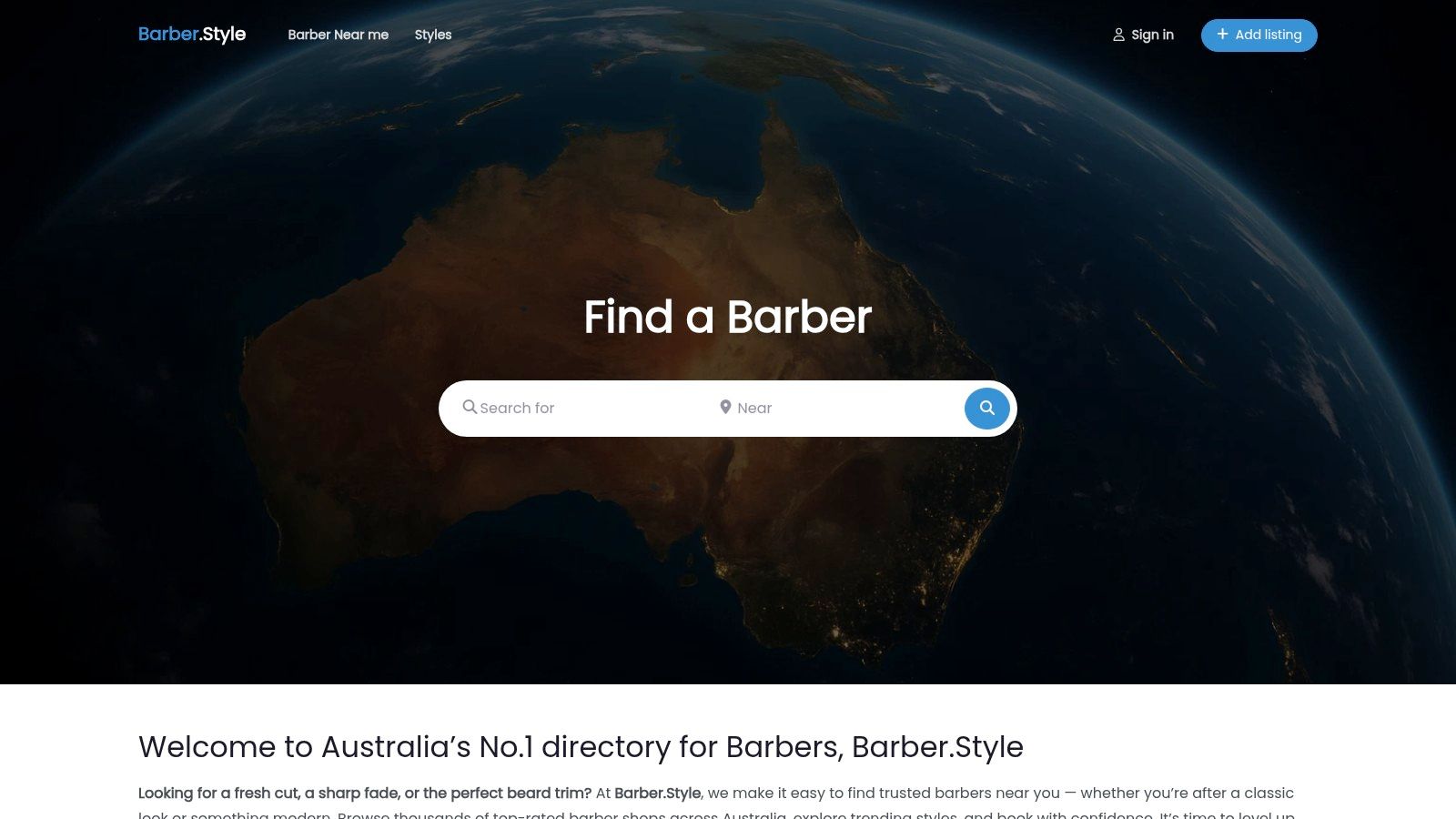The height and width of the screenshot is (819, 1456).
Task: Open the Barber.Style logo home link
Action: 192,35
